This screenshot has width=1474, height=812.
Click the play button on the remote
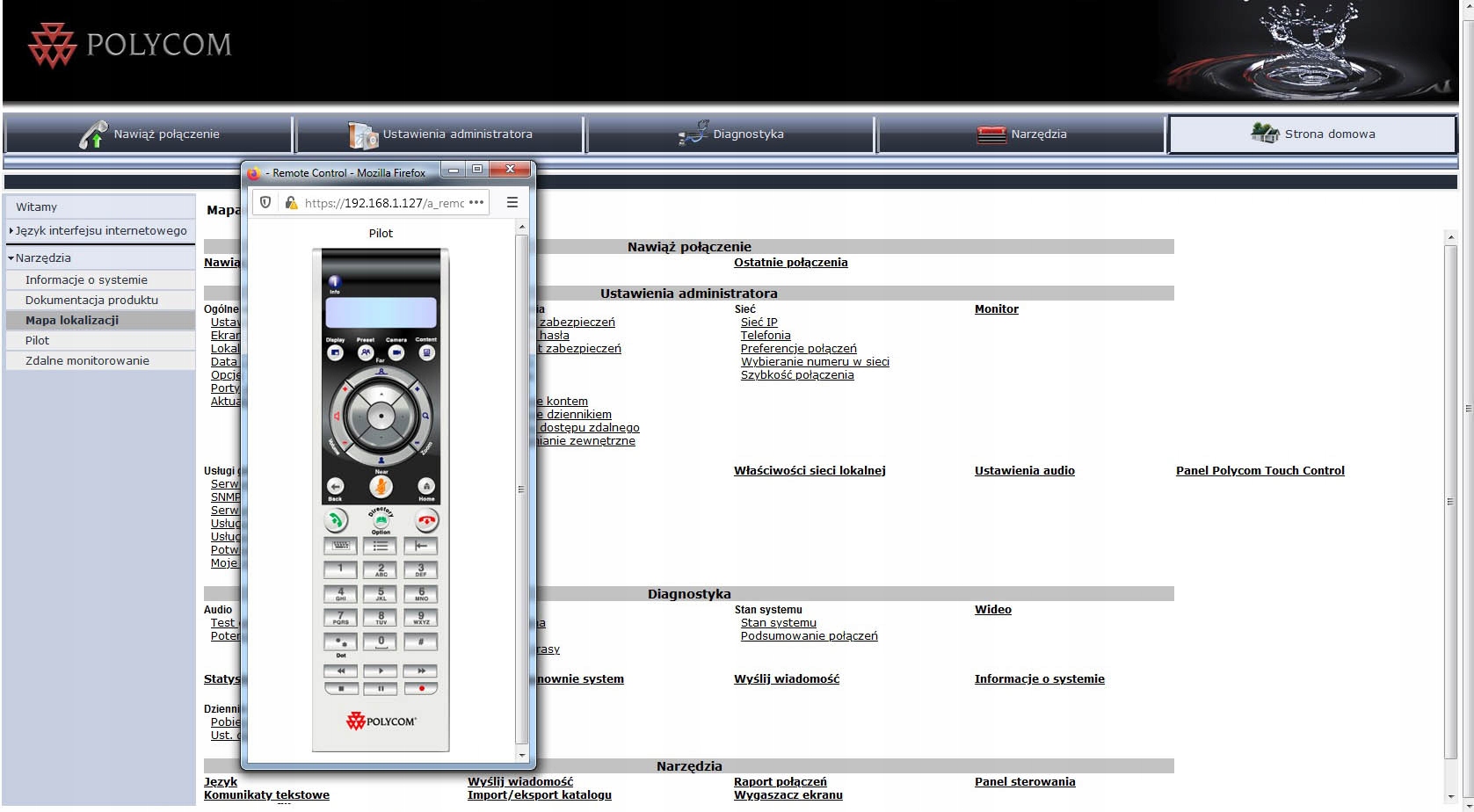pyautogui.click(x=381, y=671)
